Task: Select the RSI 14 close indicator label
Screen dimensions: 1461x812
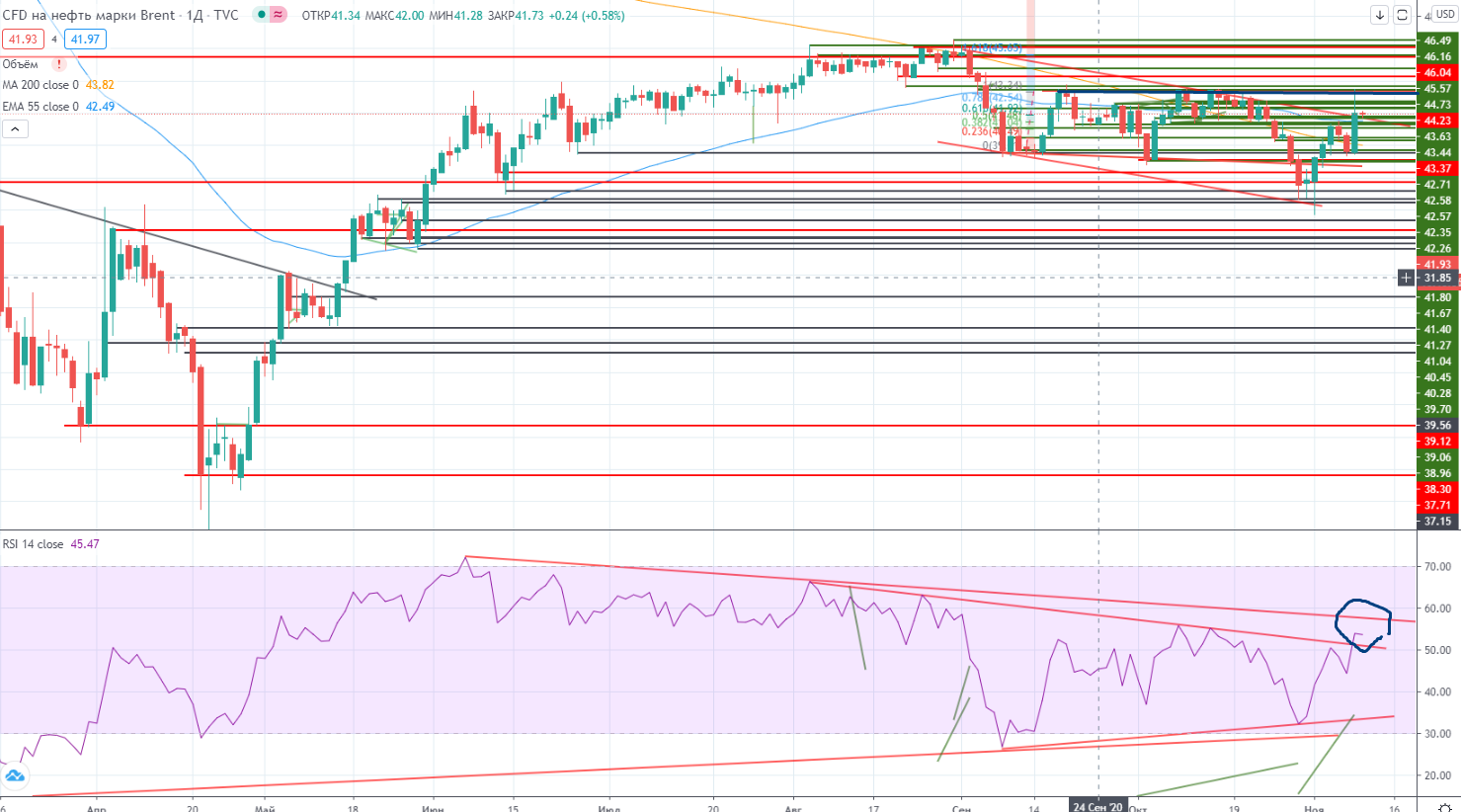Action: coord(33,544)
